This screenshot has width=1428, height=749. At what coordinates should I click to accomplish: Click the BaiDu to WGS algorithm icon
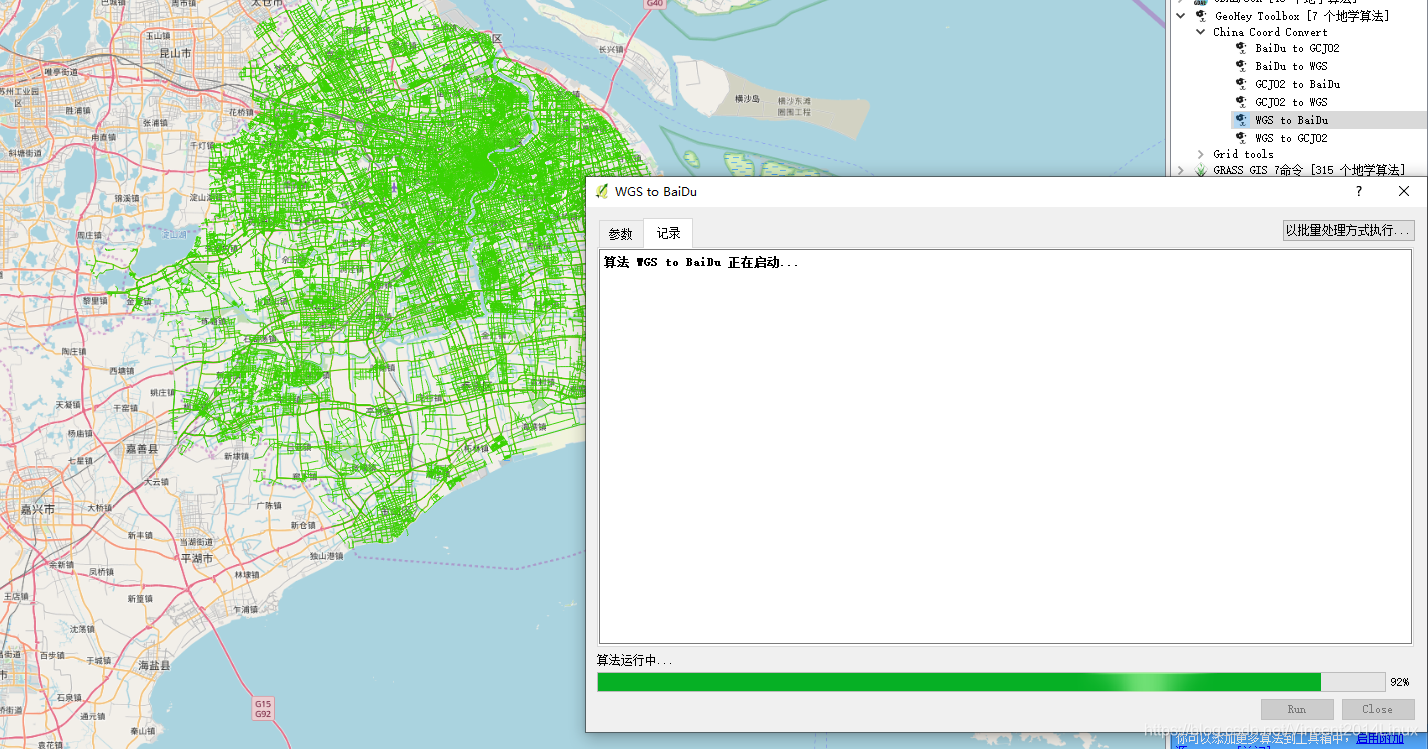(x=1241, y=66)
